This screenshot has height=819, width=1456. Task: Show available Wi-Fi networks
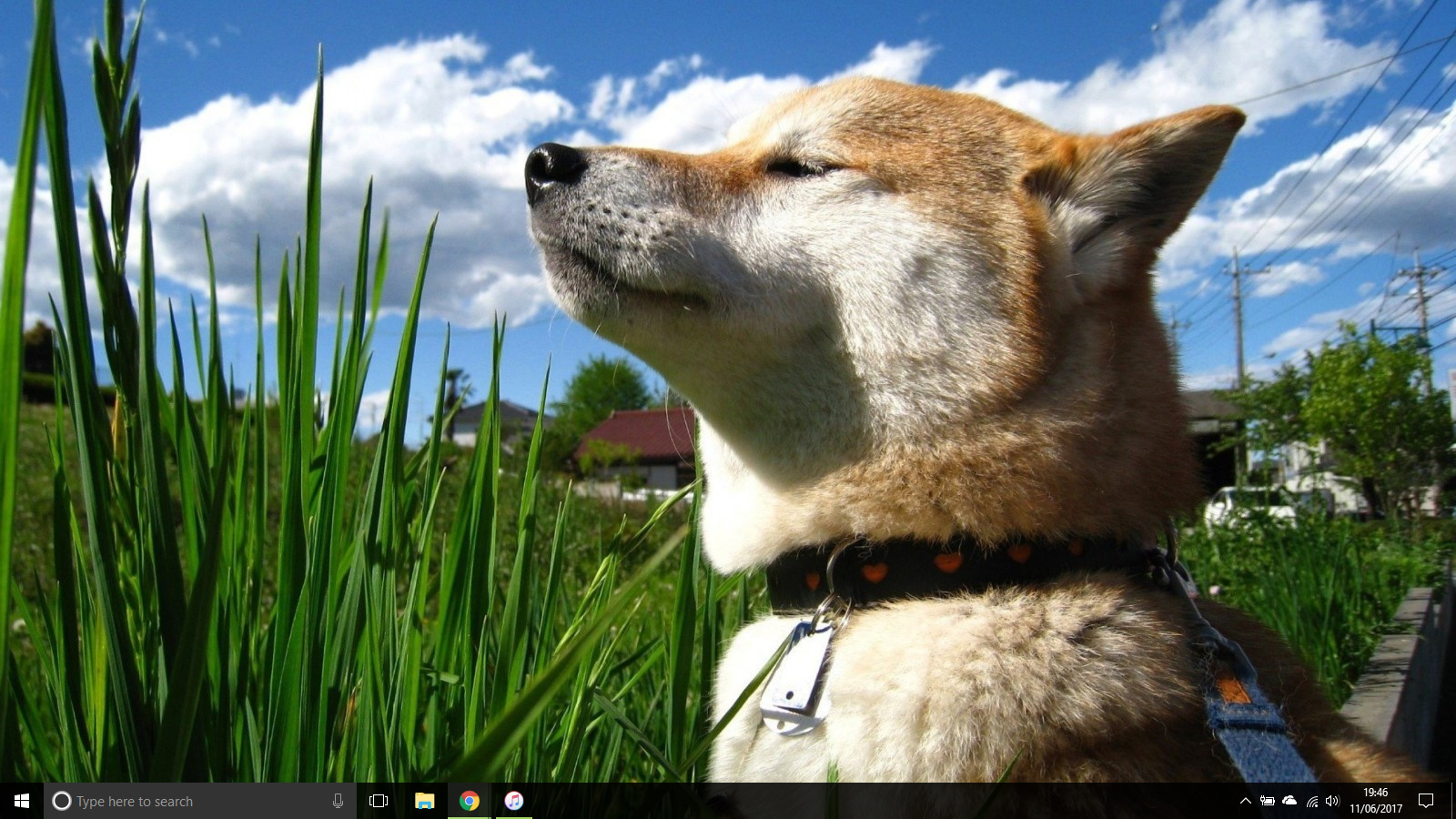1311,801
